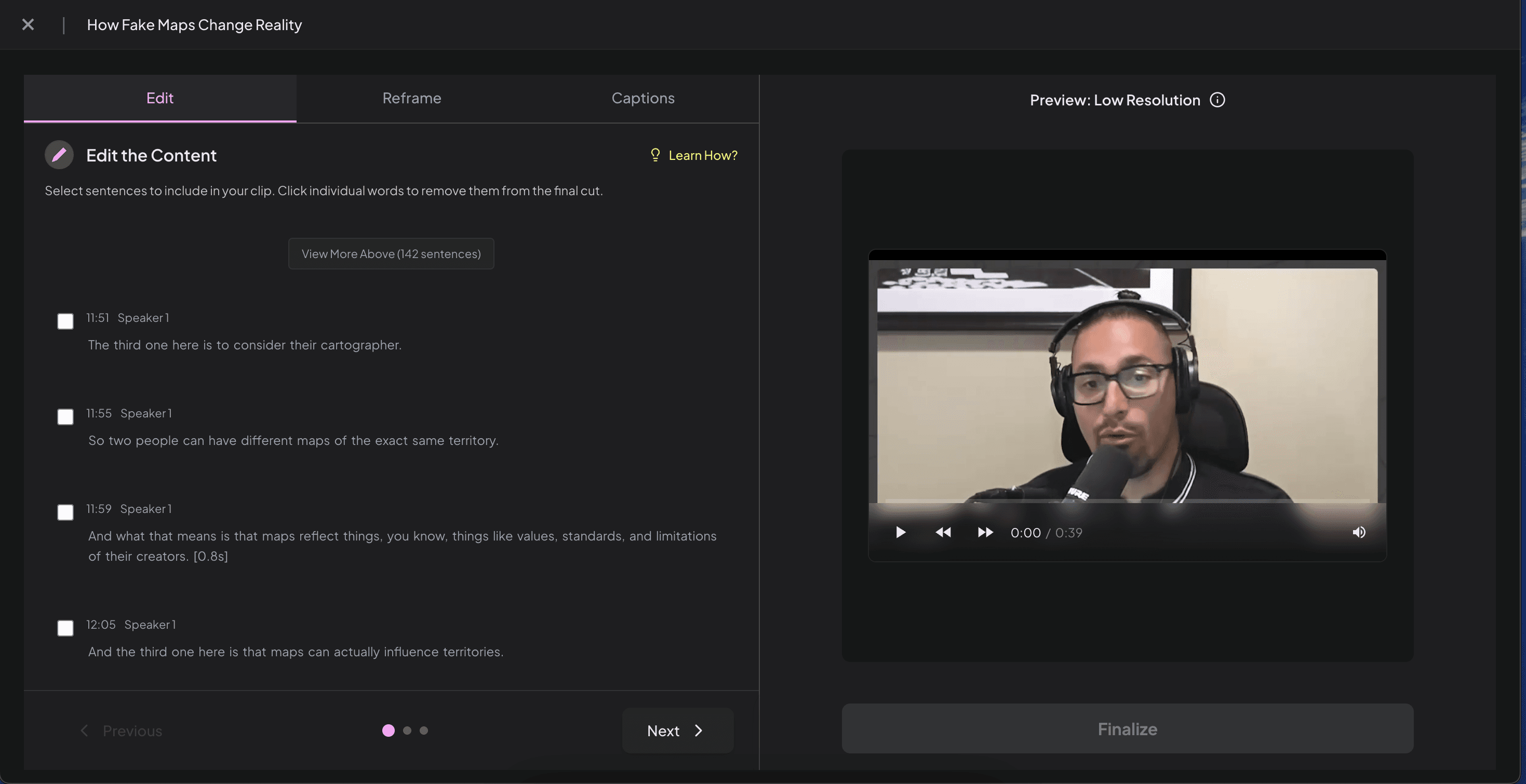Open the Captions tab
The image size is (1526, 784).
coord(642,98)
